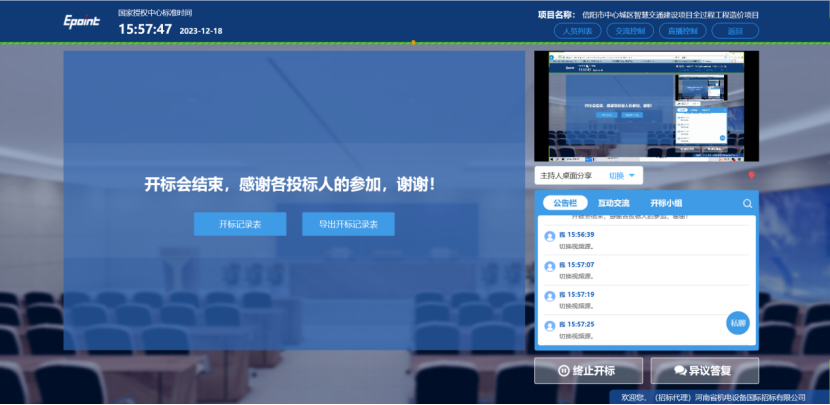This screenshot has width=830, height=405.
Task: Click avatar icon of 15:57:07 message
Action: click(x=550, y=267)
